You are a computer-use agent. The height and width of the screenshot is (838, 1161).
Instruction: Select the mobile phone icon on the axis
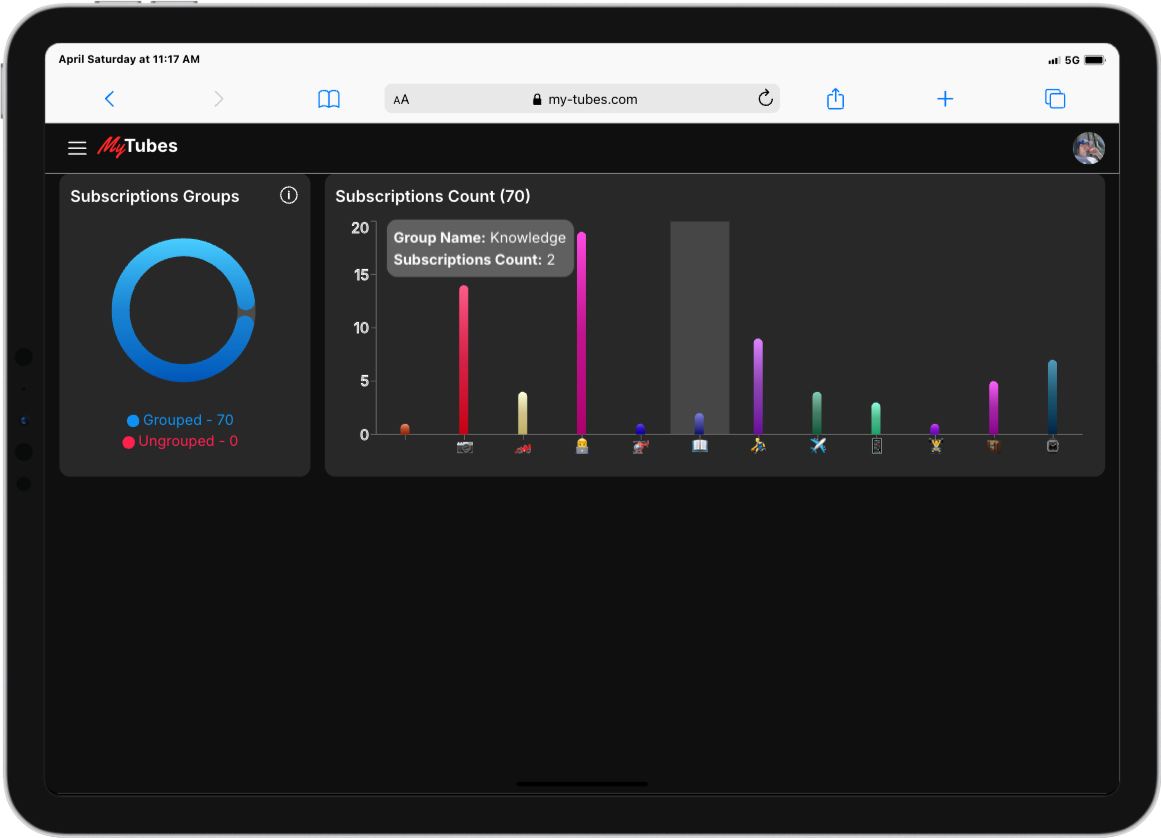point(876,446)
